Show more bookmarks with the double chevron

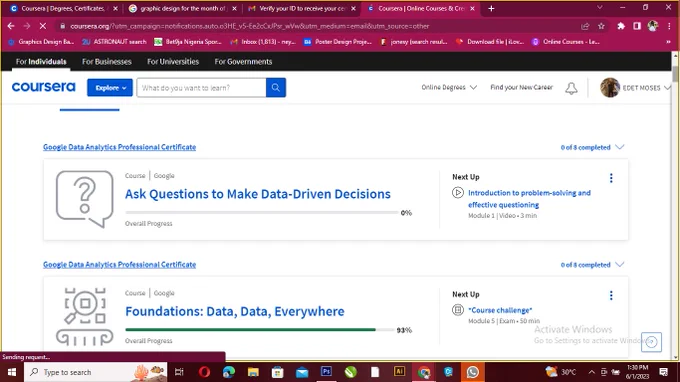pos(668,42)
